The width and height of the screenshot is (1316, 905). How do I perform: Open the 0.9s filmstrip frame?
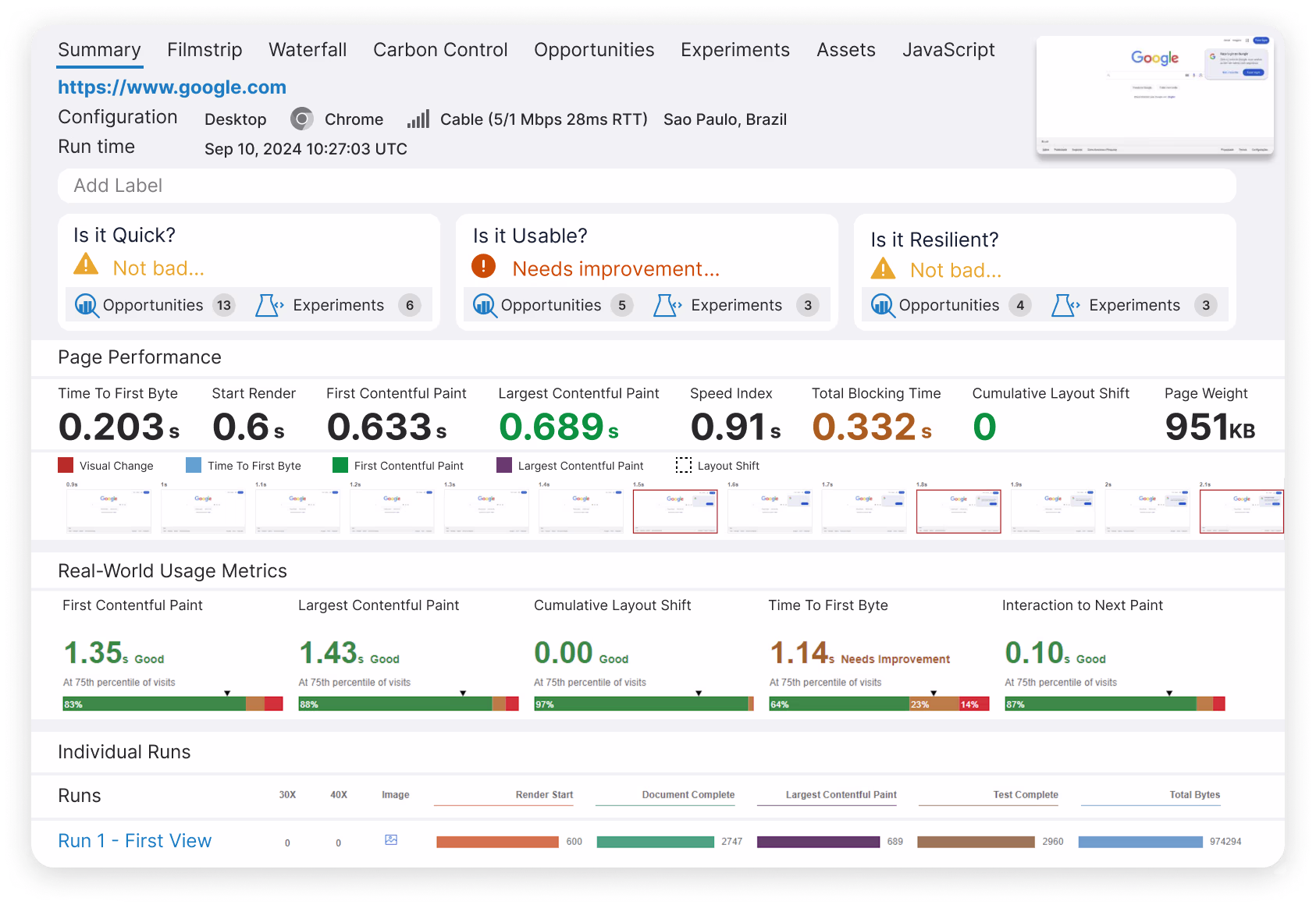pyautogui.click(x=108, y=511)
